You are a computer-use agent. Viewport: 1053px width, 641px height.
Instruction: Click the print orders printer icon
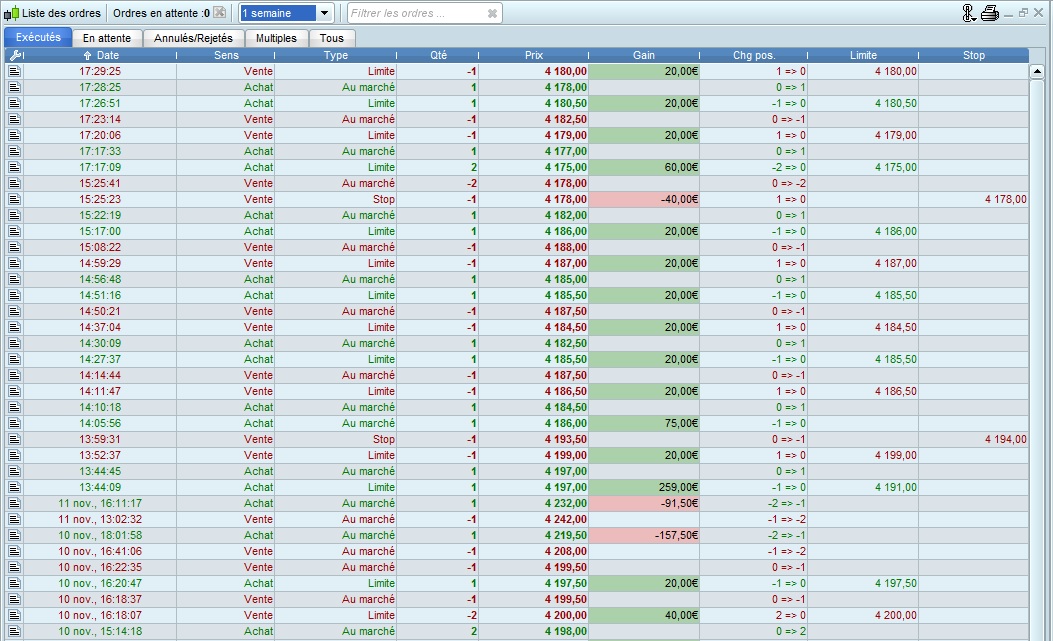990,13
